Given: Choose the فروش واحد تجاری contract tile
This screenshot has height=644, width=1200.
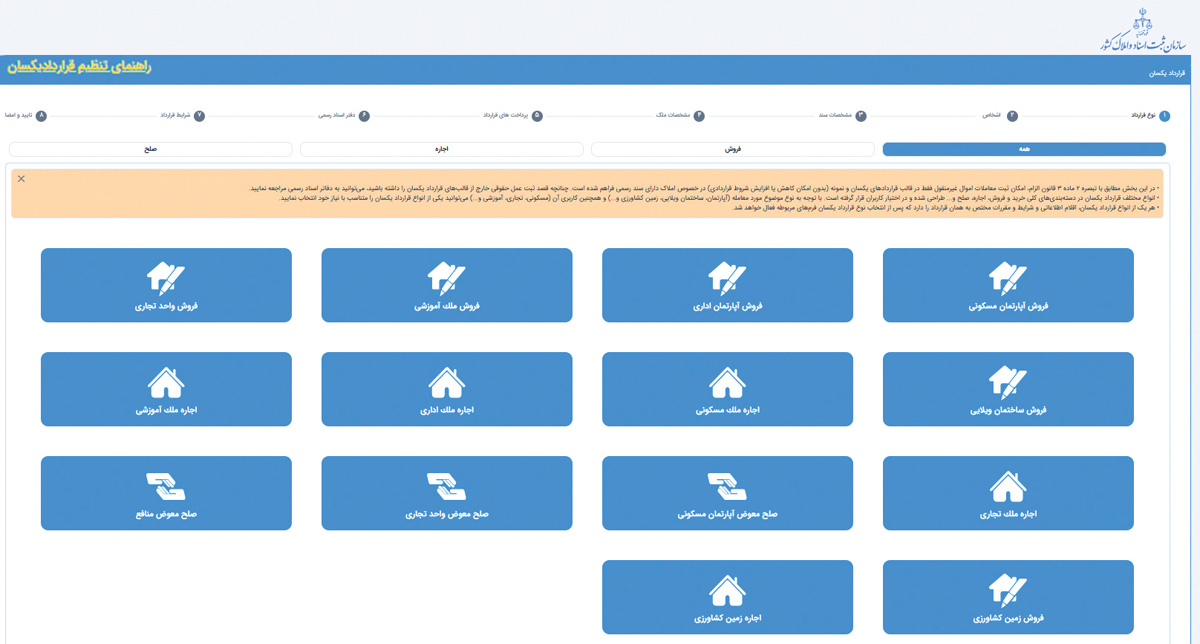Looking at the screenshot, I should click(166, 285).
